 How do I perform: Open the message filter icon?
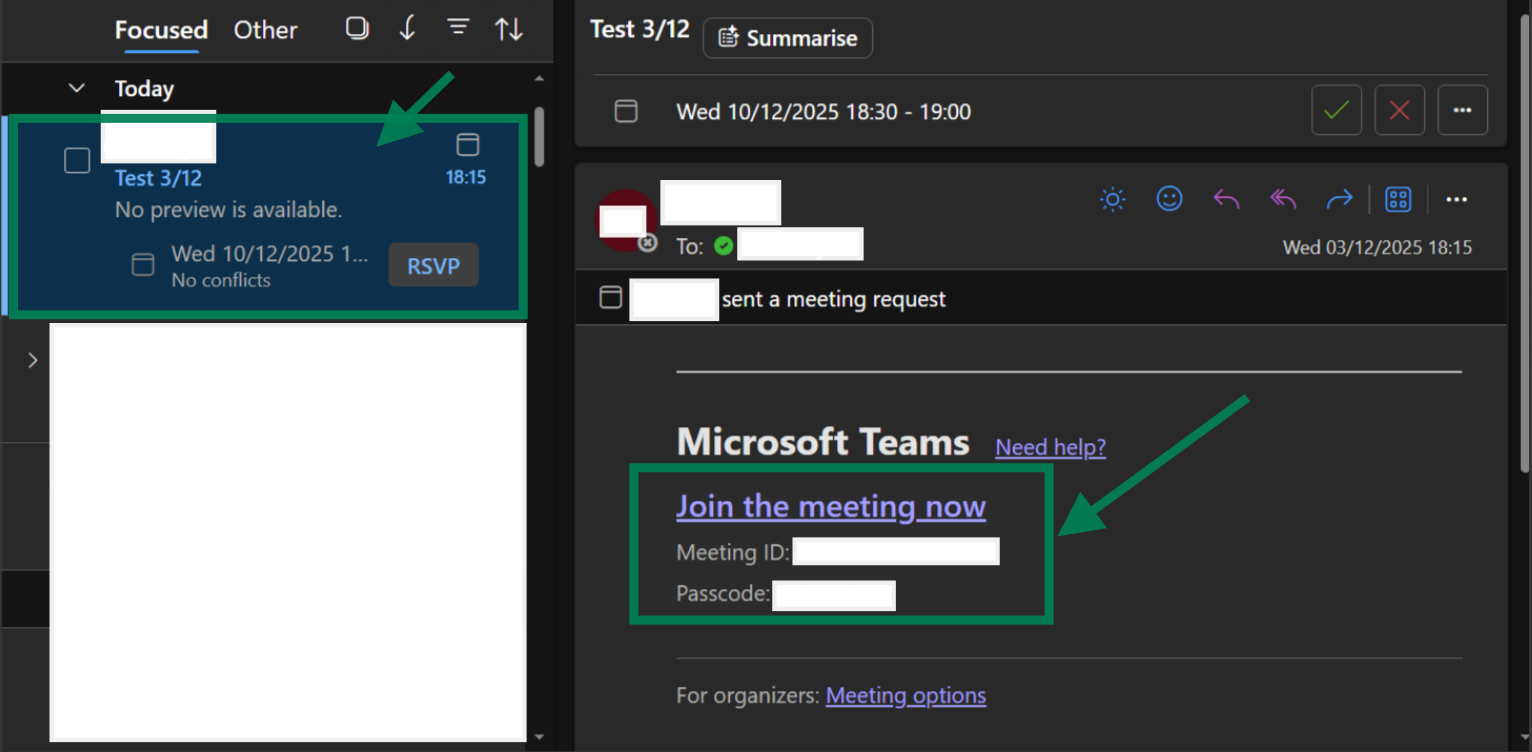click(x=458, y=28)
